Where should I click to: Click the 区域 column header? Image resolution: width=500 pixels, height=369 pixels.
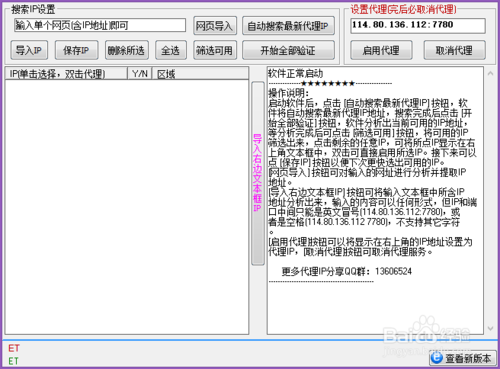(x=200, y=73)
